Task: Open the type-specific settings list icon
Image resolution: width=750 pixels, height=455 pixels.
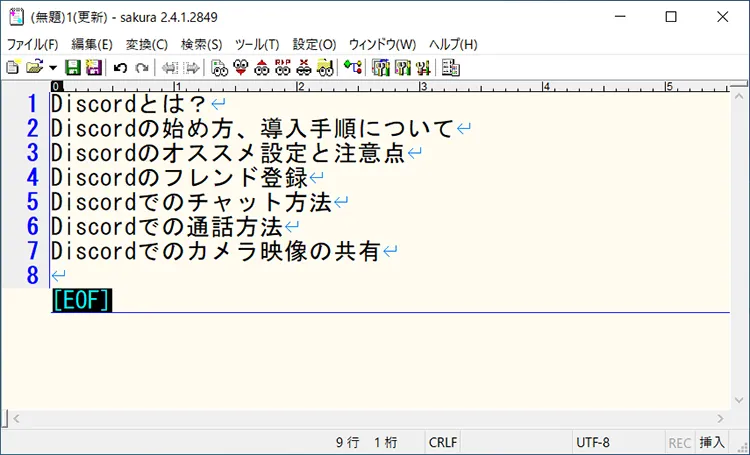Action: coord(381,68)
